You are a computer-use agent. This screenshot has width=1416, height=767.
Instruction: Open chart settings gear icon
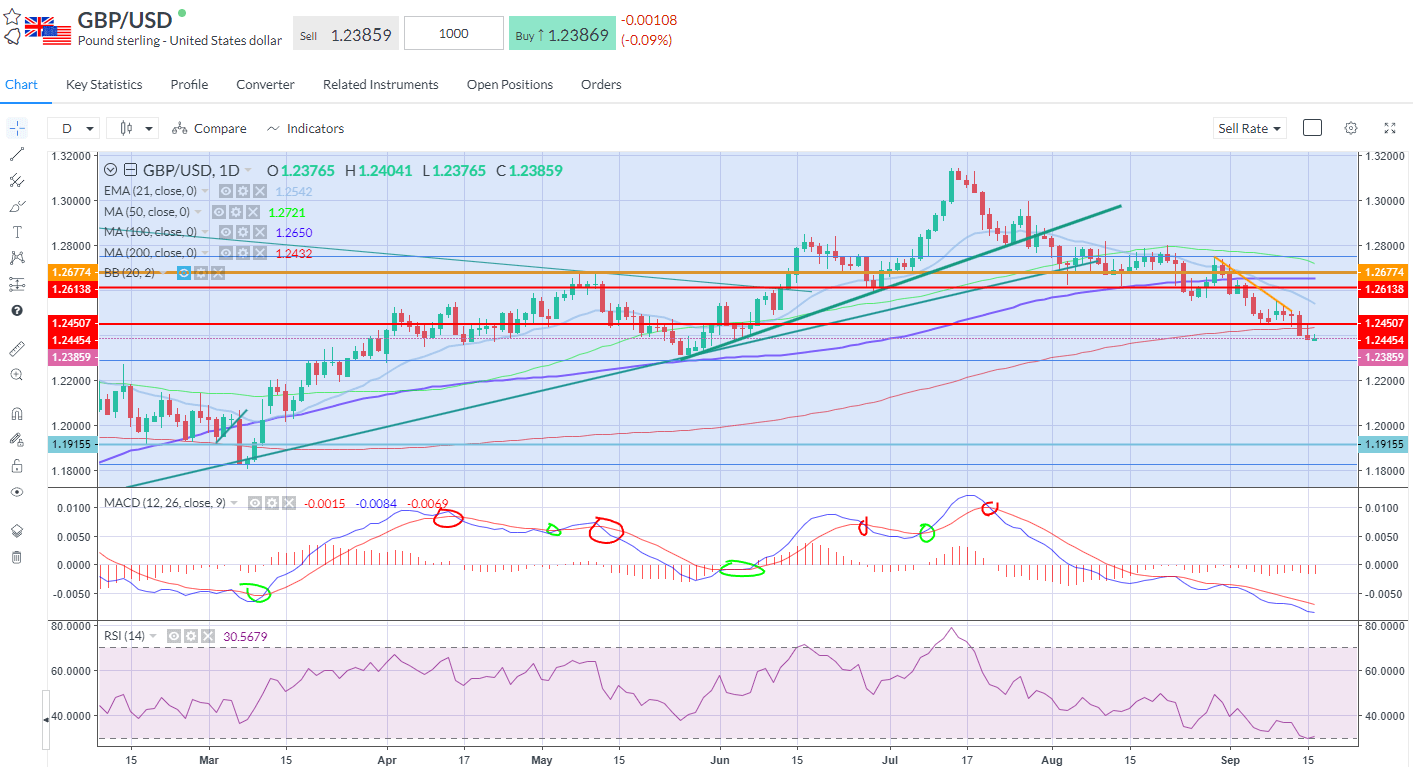(x=1351, y=128)
